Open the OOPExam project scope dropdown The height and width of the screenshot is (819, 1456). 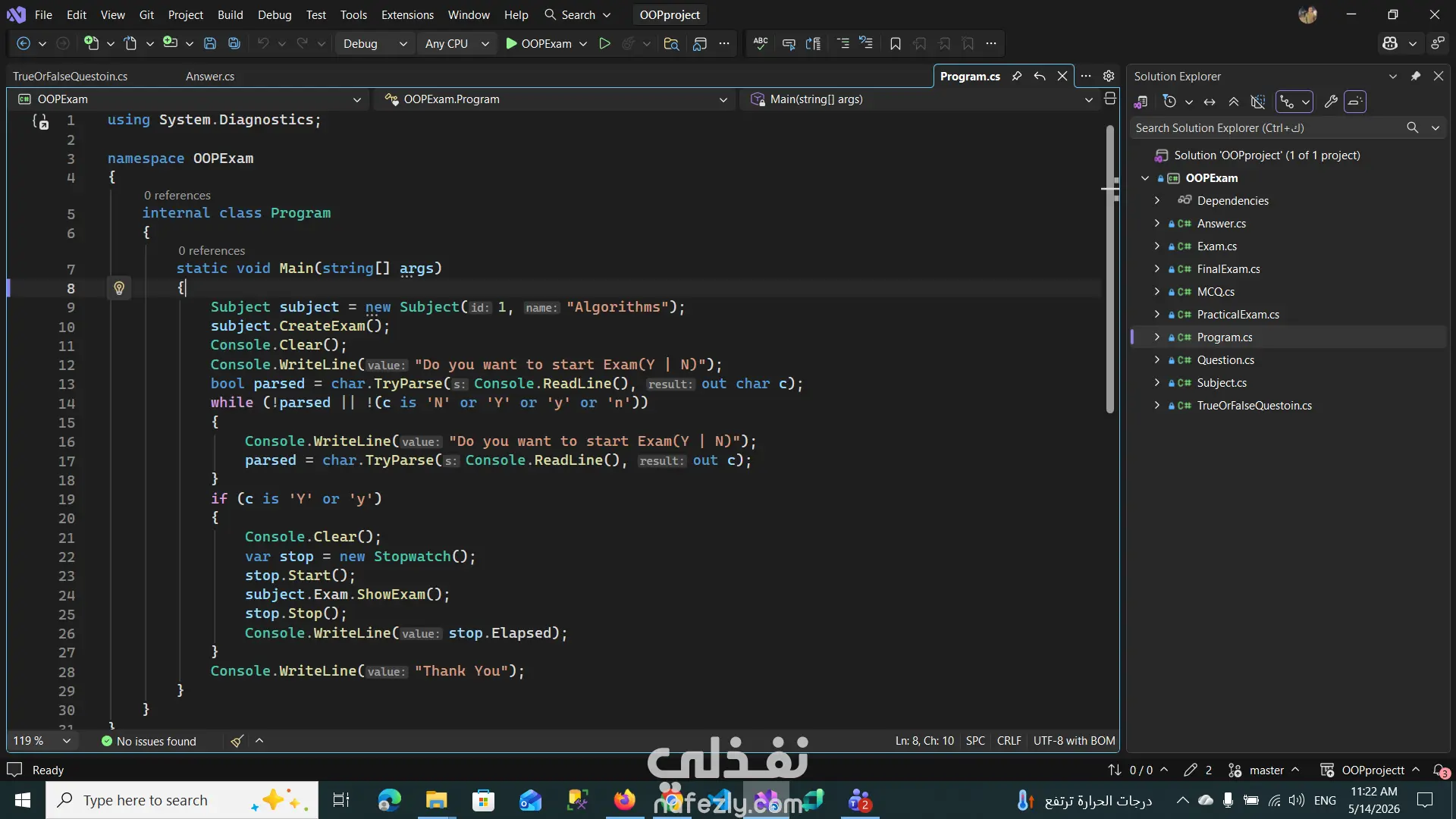(190, 99)
